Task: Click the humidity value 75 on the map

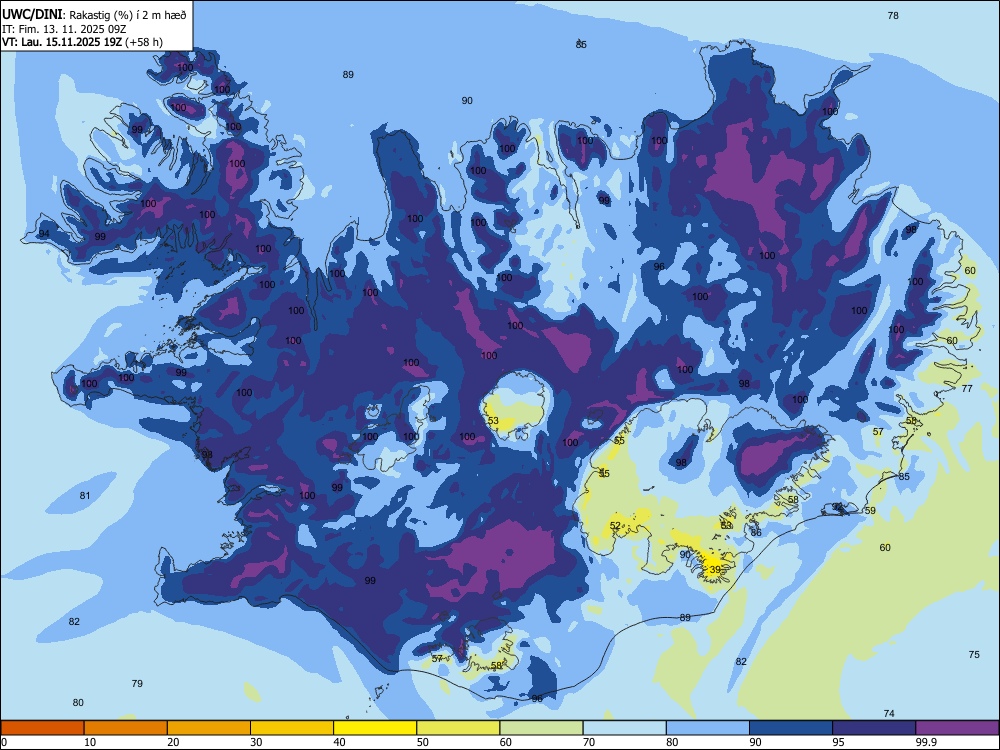Action: click(x=974, y=654)
